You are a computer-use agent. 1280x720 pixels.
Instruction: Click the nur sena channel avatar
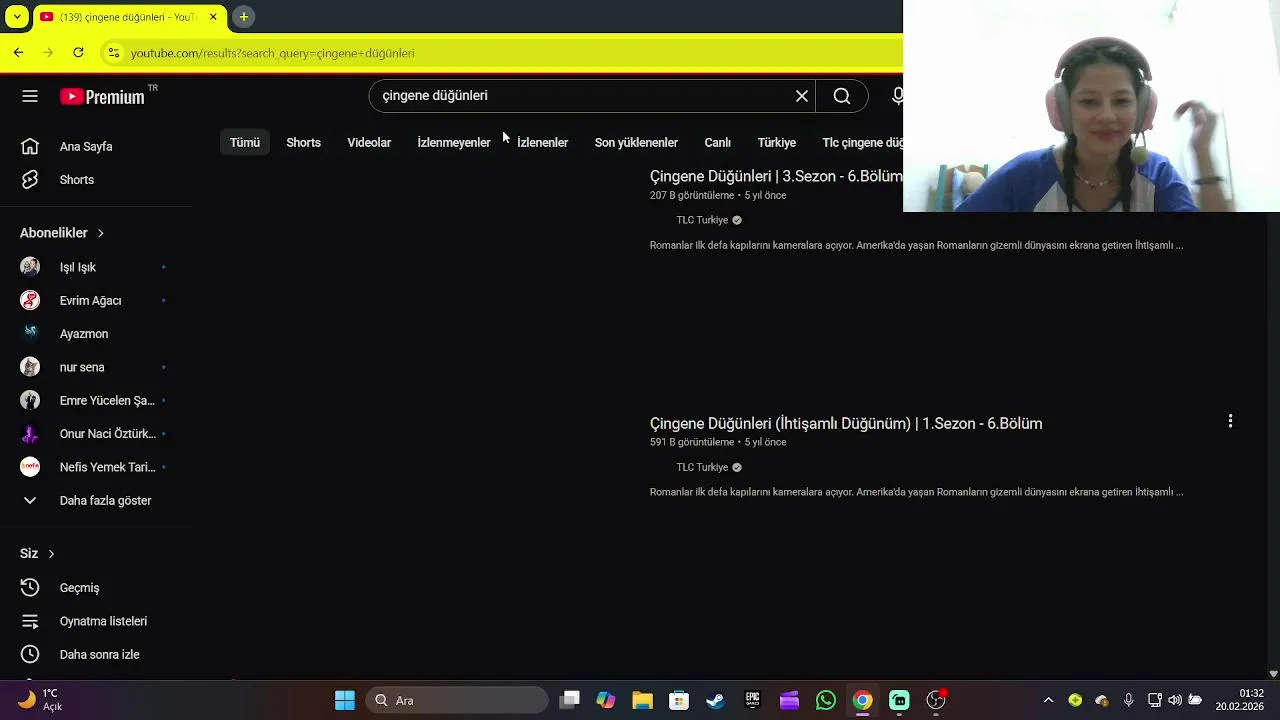pyautogui.click(x=30, y=367)
